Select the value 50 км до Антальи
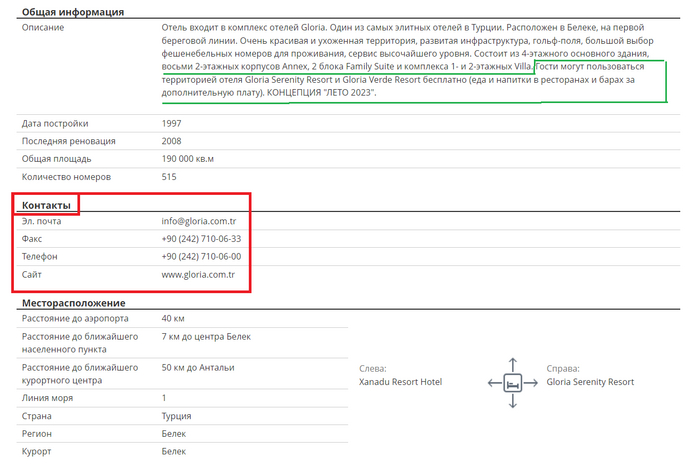 pos(198,368)
